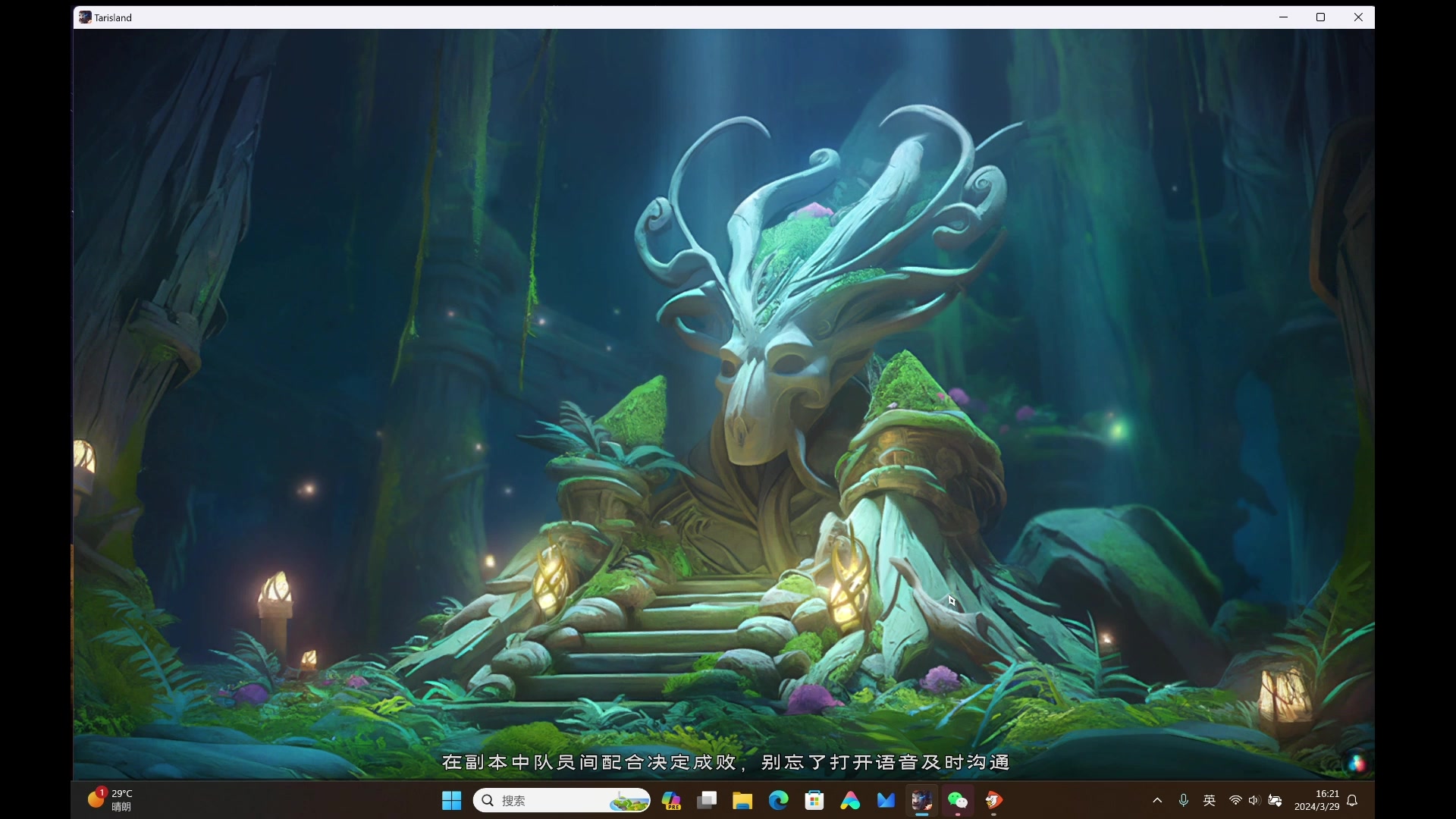Open the volume speaker control
Image resolution: width=1456 pixels, height=819 pixels.
tap(1254, 800)
